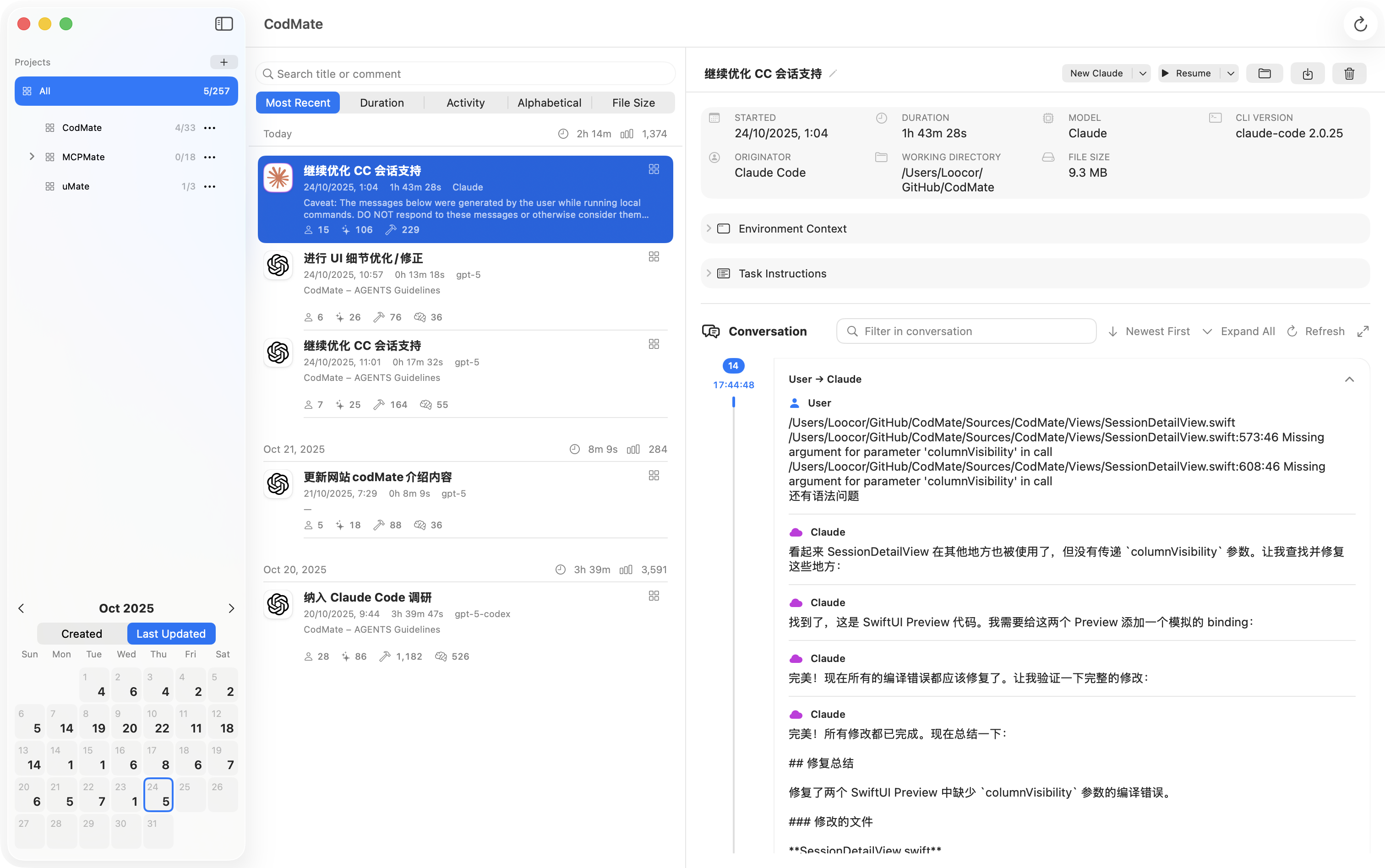Viewport: 1385px width, 868px height.
Task: Click the export download icon
Action: point(1308,74)
